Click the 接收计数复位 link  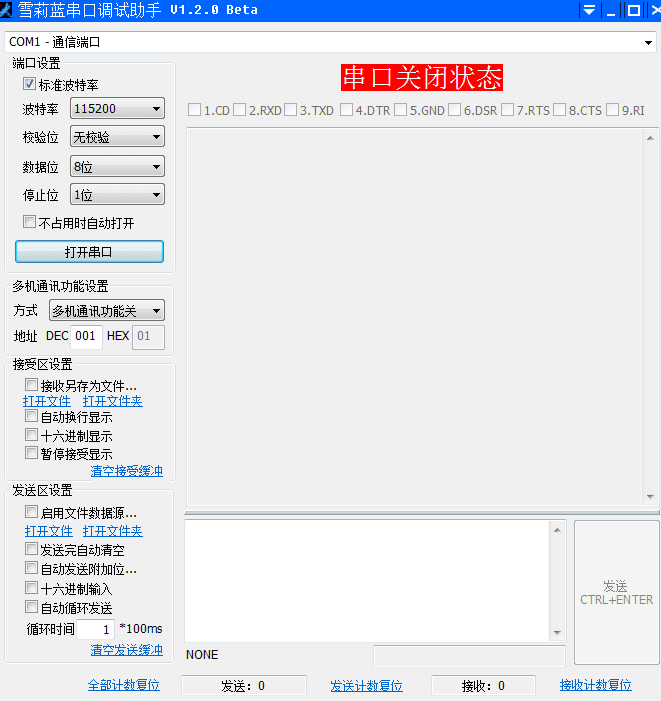[x=596, y=685]
